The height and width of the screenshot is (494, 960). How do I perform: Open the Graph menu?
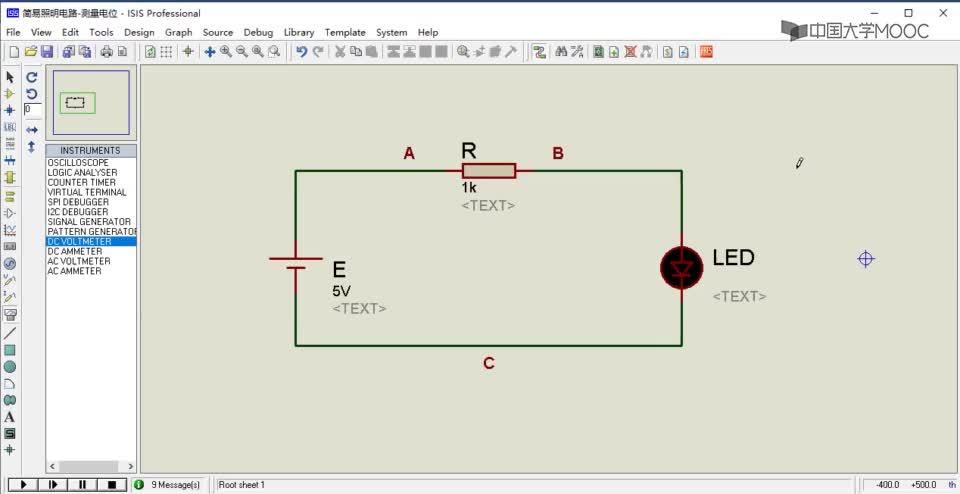179,32
